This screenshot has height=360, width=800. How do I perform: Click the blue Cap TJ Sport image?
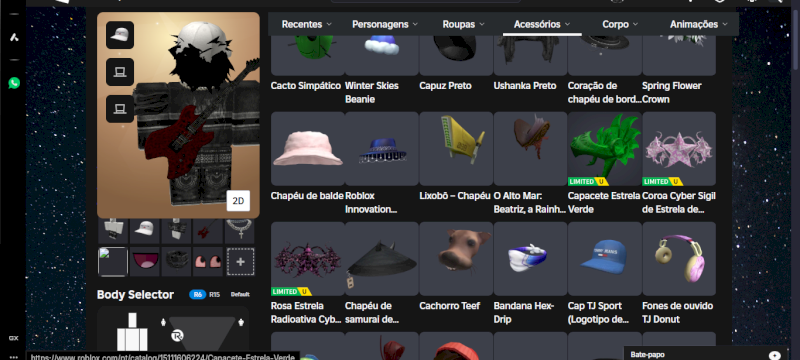tap(605, 259)
